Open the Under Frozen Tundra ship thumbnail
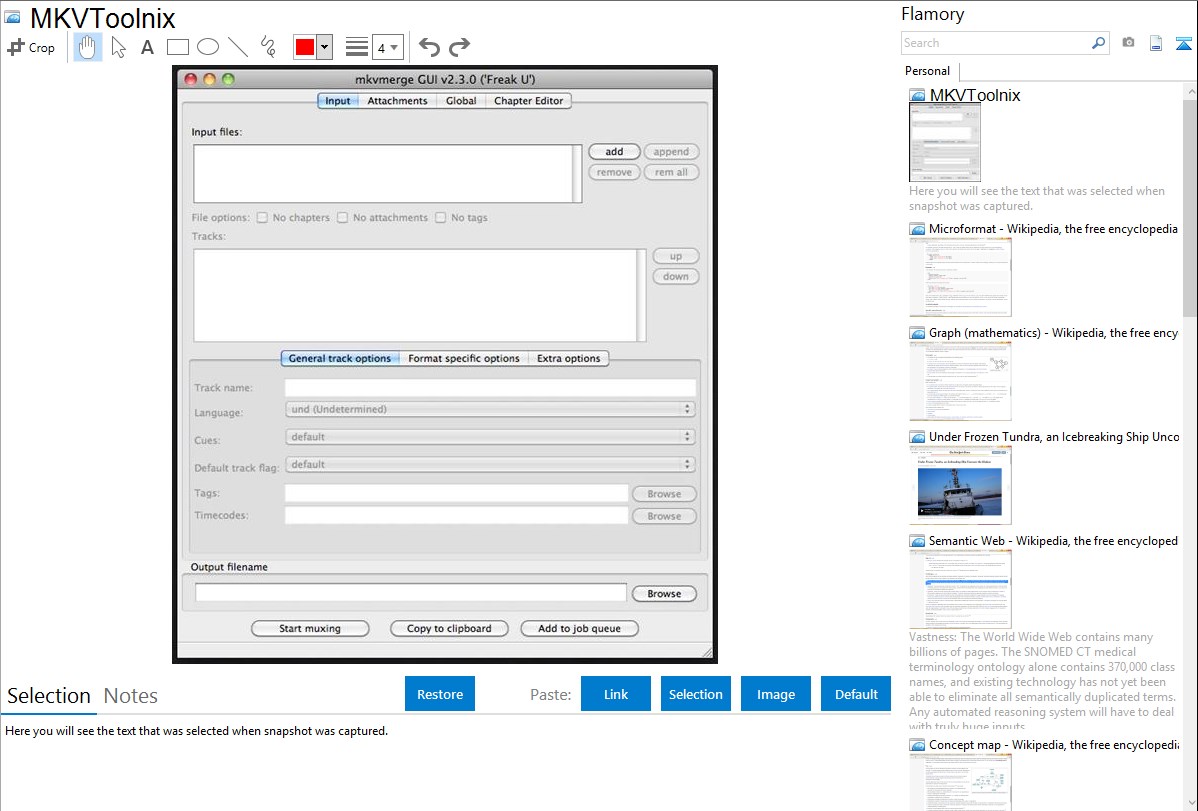This screenshot has height=811, width=1198. click(960, 485)
